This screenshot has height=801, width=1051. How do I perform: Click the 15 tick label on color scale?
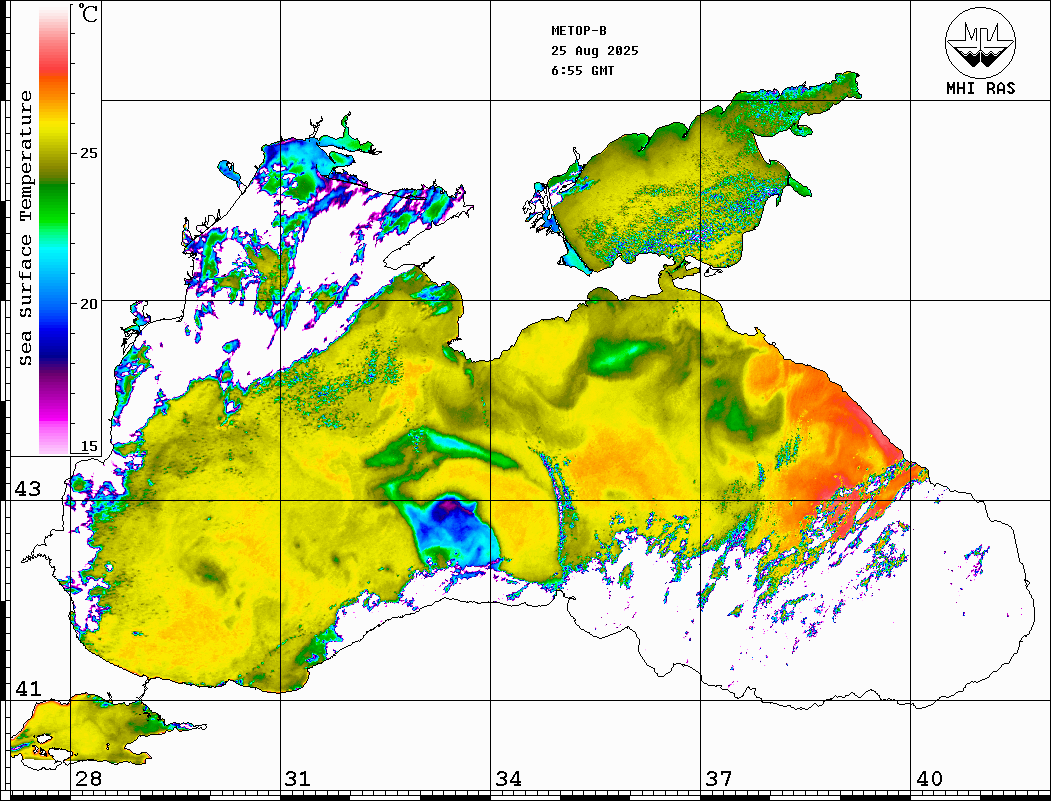(x=88, y=446)
